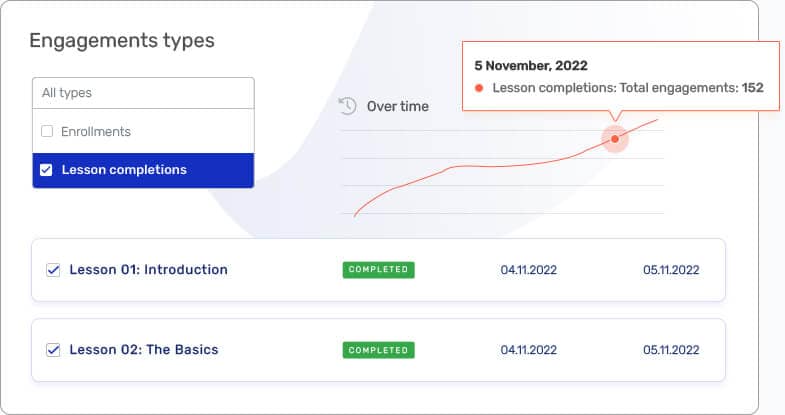The width and height of the screenshot is (785, 415).
Task: Click the Lesson 02: The Basics title
Action: (x=143, y=350)
